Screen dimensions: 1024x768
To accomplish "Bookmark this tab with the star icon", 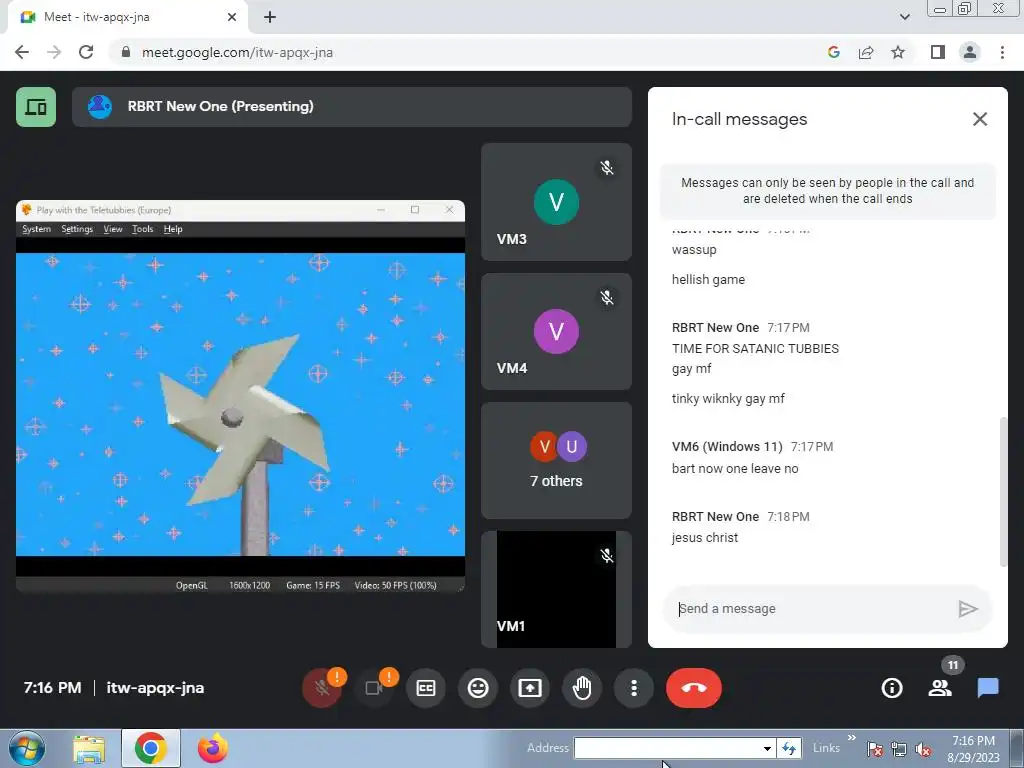I will 898,52.
